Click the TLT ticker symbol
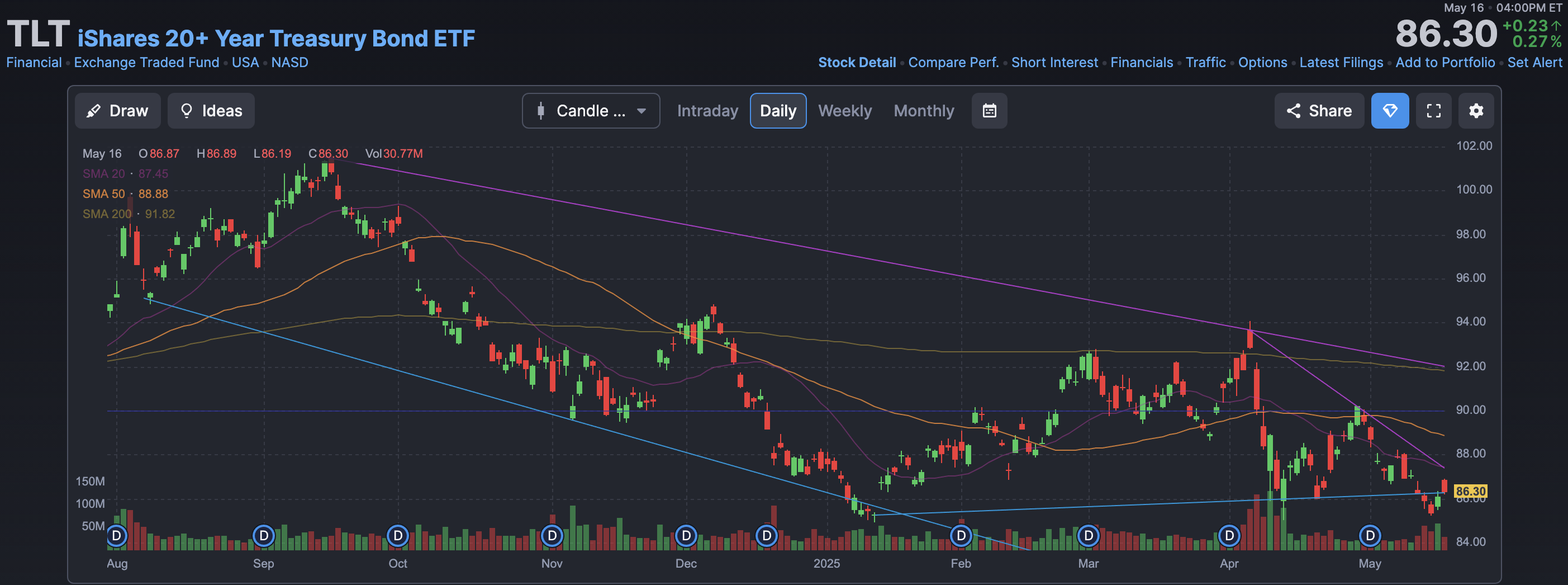 point(39,34)
